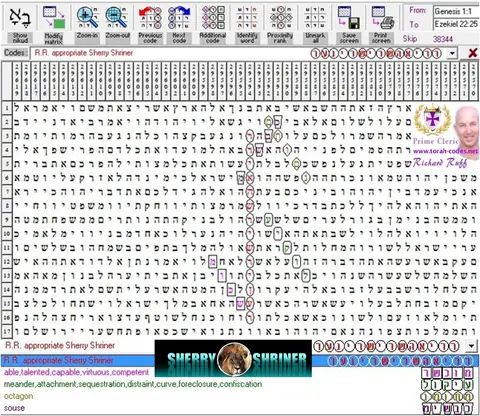Close the codes bar with red X
480x416 pixels.
tap(473, 53)
